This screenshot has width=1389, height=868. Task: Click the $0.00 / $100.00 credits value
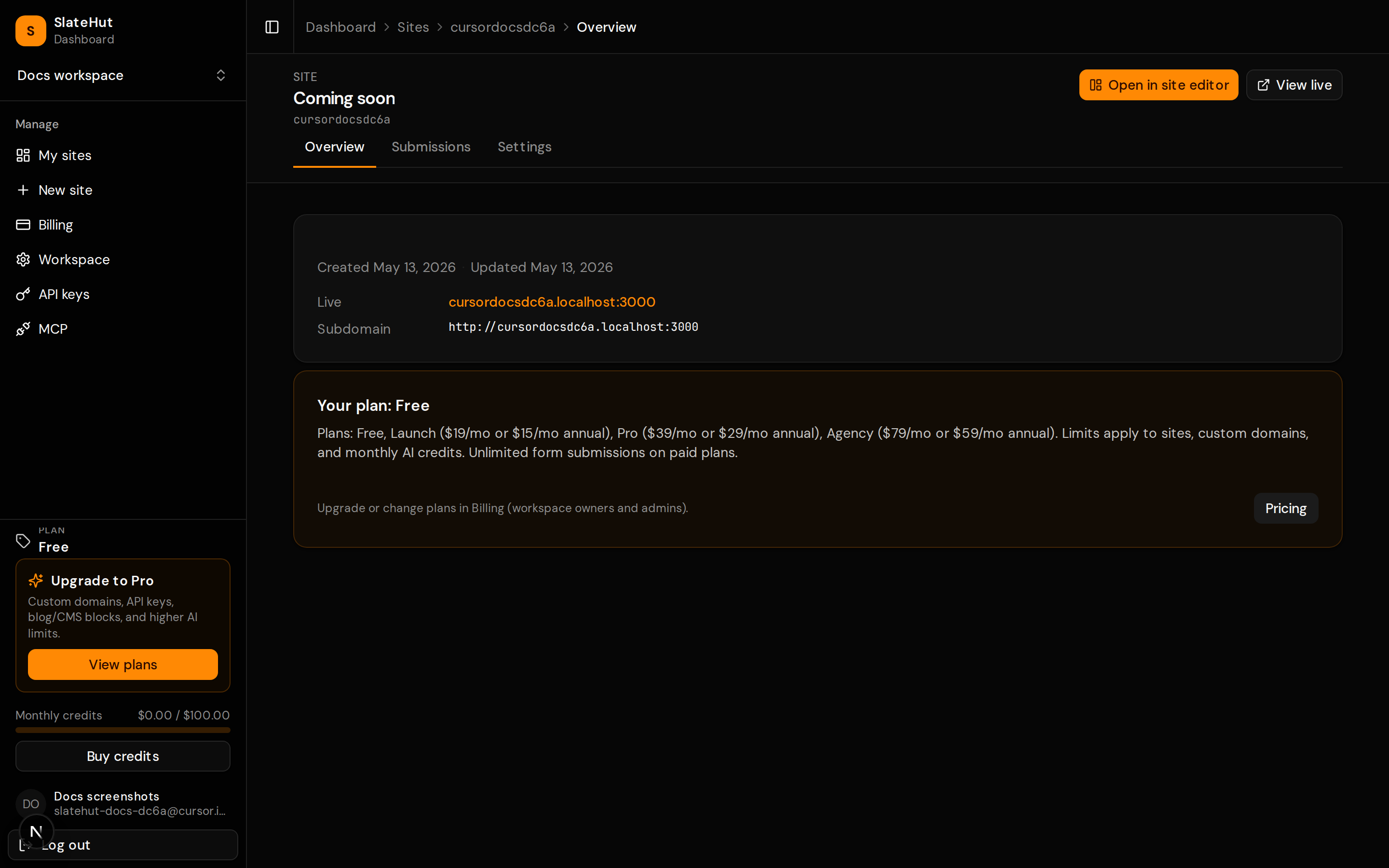184,715
